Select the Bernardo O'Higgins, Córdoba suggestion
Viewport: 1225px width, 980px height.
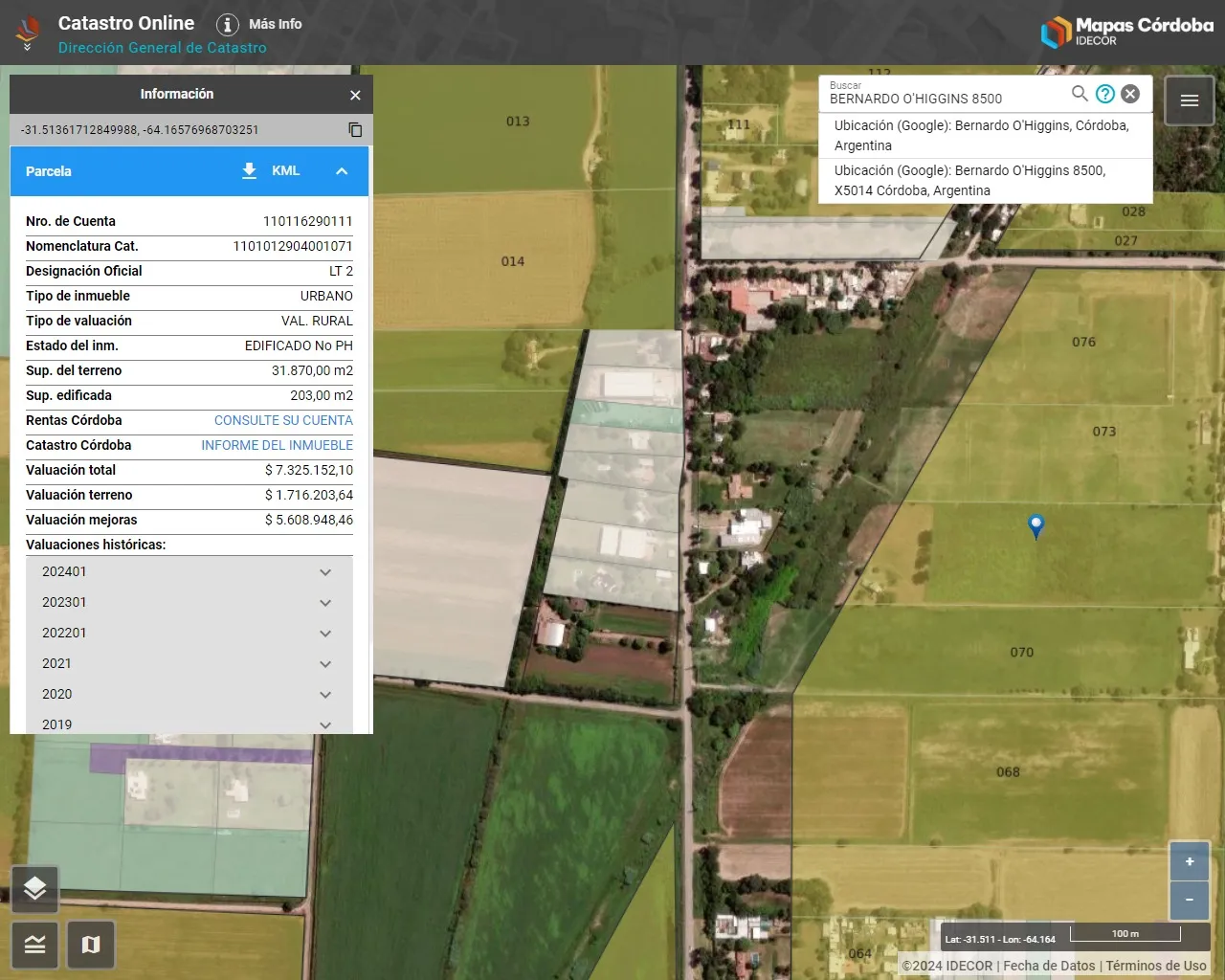(x=986, y=136)
